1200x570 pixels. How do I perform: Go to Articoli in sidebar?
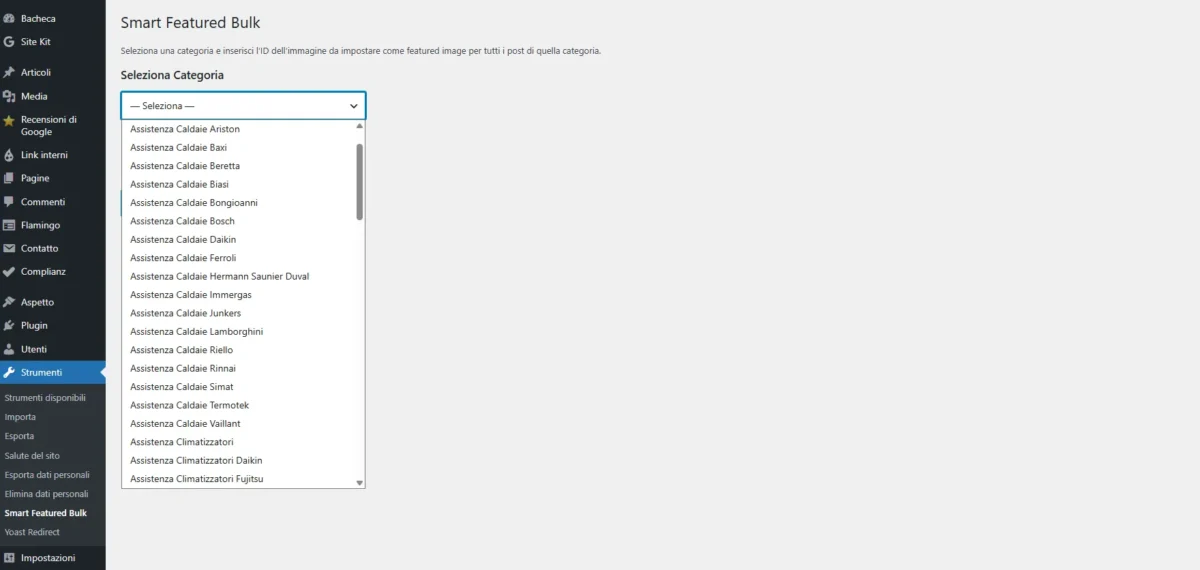pyautogui.click(x=36, y=72)
